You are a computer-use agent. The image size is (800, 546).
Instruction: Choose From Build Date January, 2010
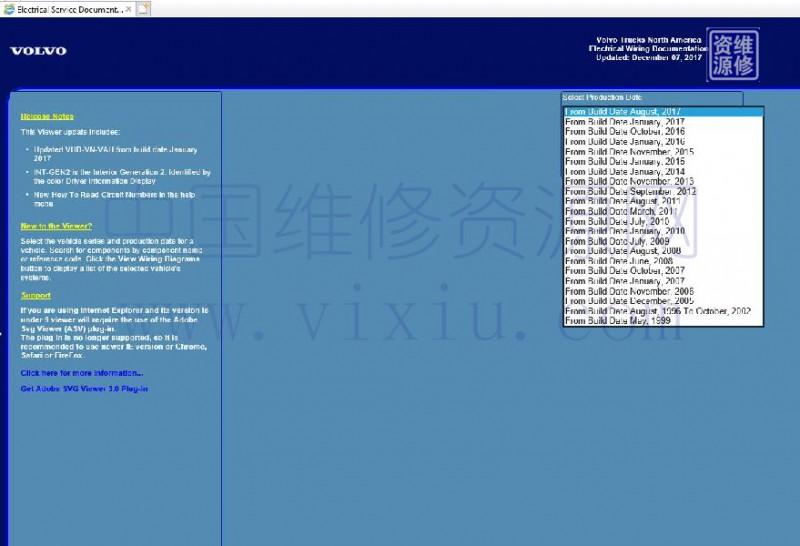coord(663,231)
